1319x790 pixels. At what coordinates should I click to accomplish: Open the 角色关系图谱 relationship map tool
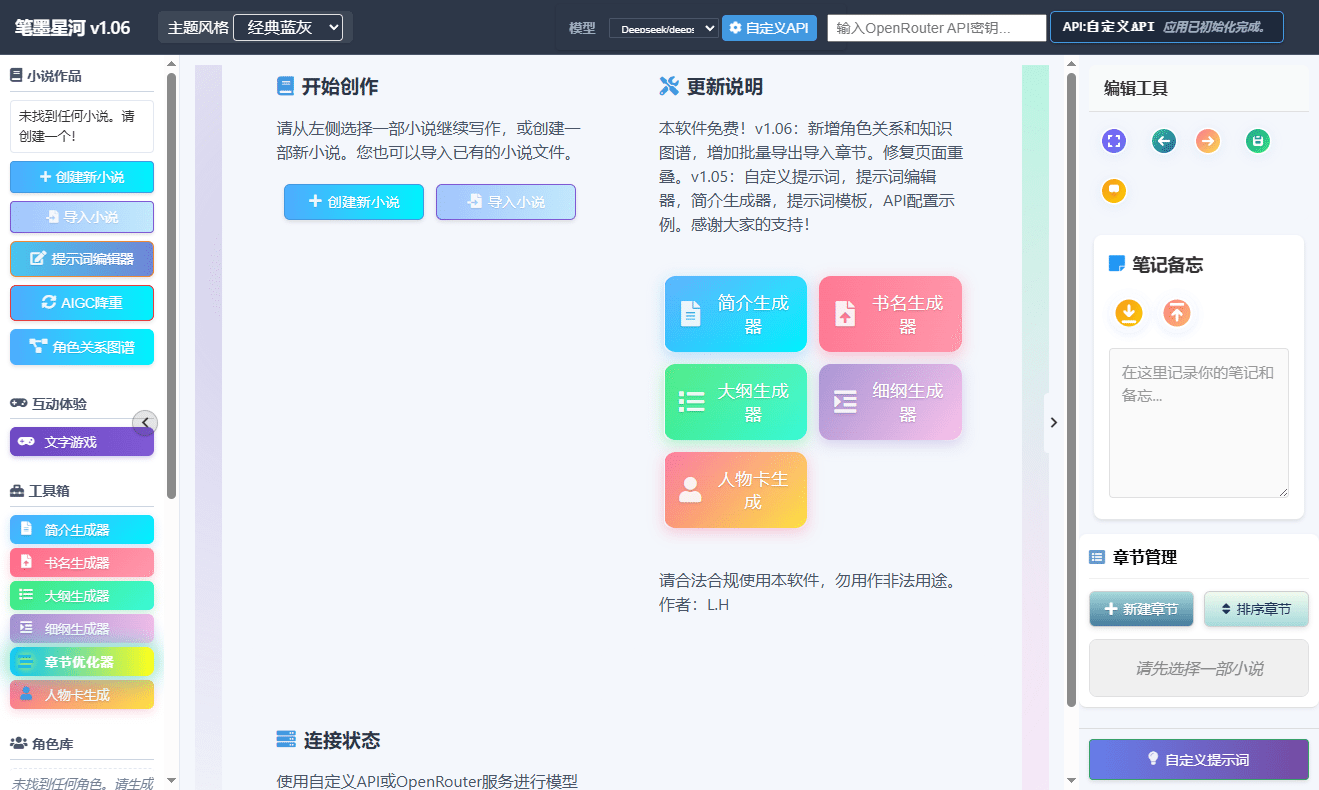[x=81, y=347]
